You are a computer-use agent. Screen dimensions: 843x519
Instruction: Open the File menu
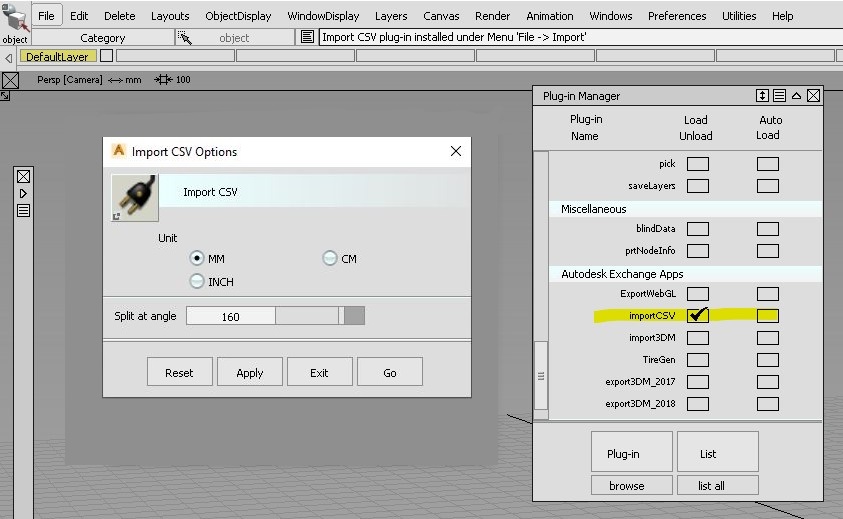[x=46, y=16]
